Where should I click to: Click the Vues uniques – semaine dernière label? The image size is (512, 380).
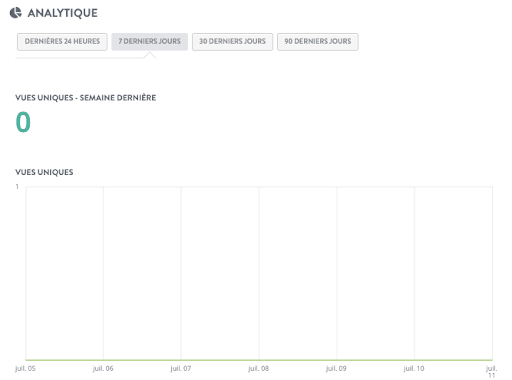[86, 98]
